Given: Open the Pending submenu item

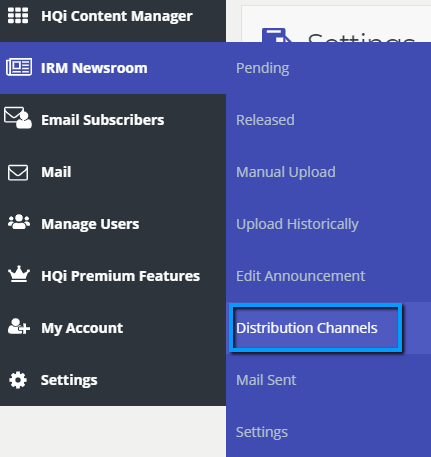Looking at the screenshot, I should (263, 68).
